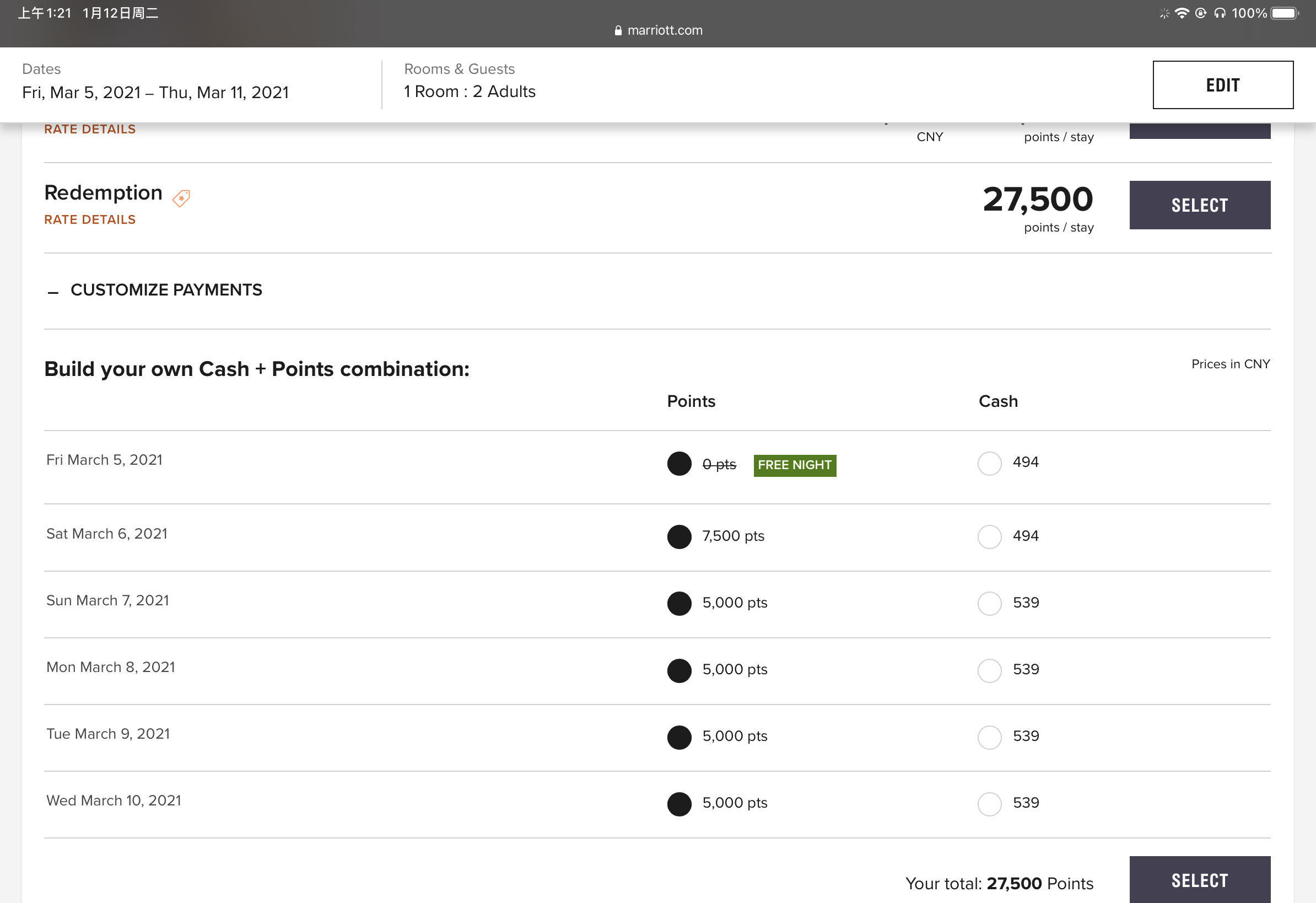Click the struck-through 0 pts text

coord(719,465)
